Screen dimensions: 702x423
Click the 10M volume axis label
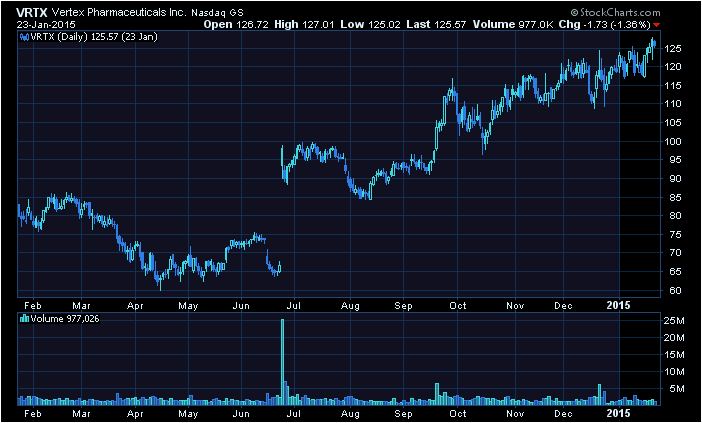point(674,372)
